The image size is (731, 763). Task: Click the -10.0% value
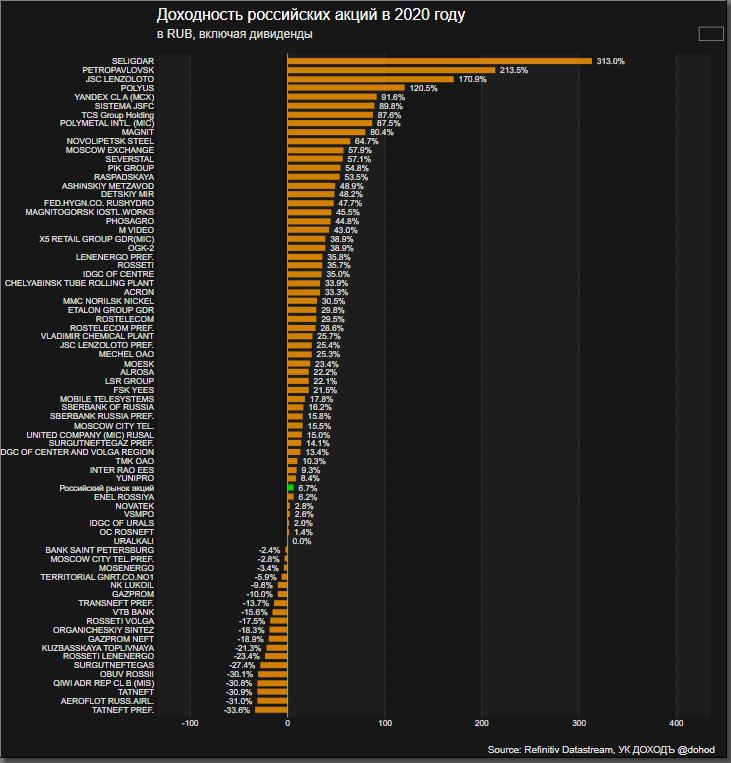tap(259, 594)
